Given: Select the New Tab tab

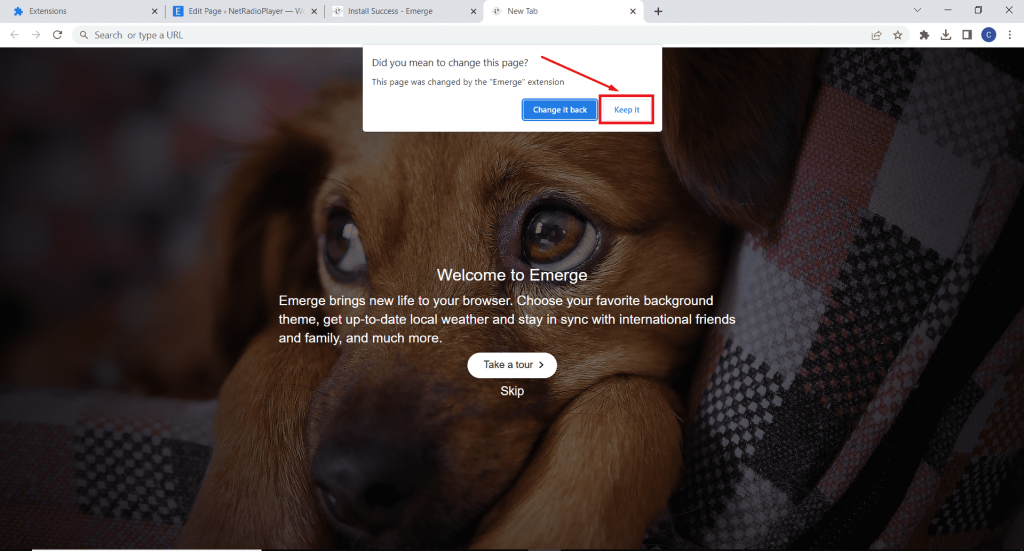Looking at the screenshot, I should pyautogui.click(x=563, y=11).
